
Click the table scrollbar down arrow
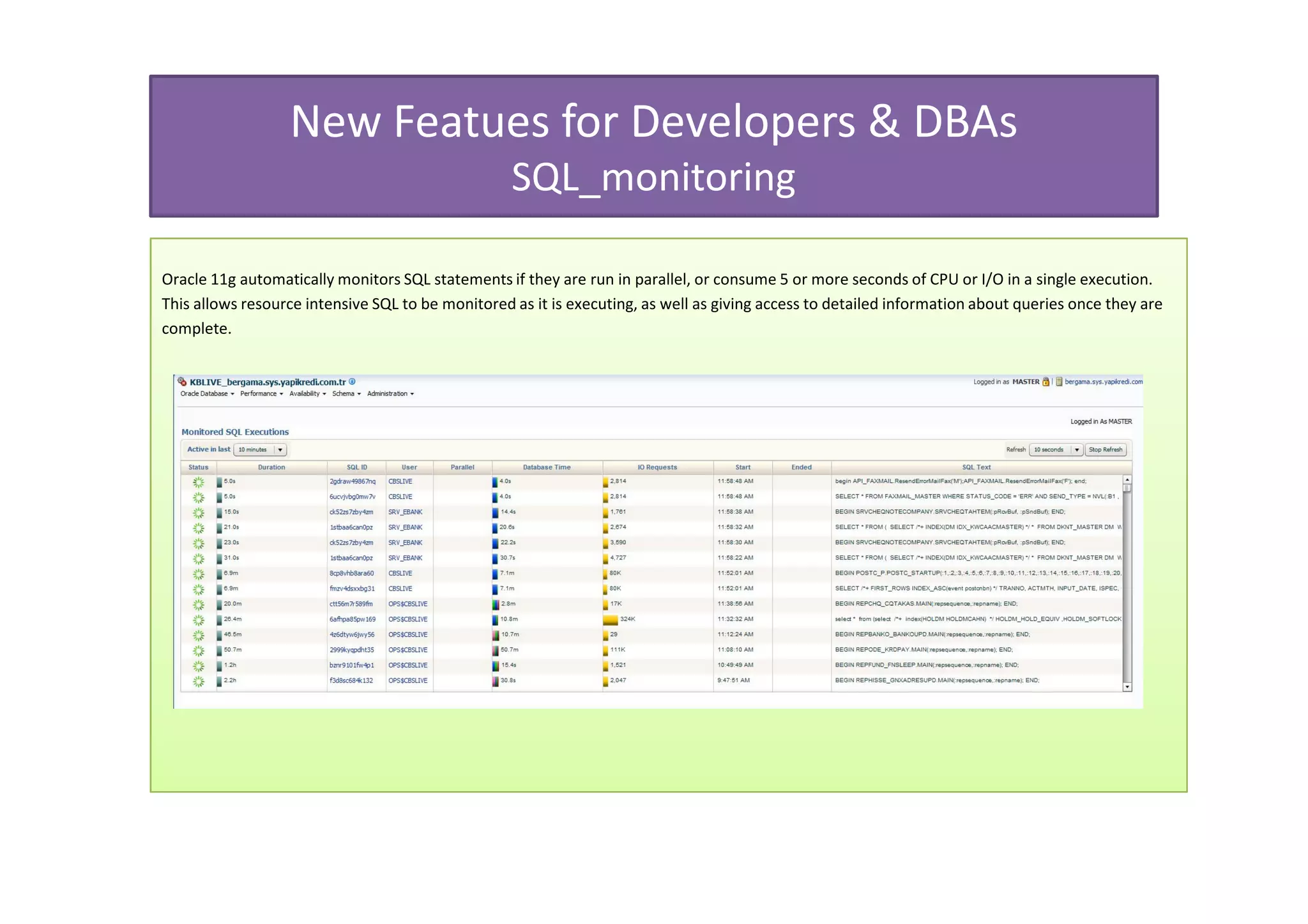click(1127, 687)
